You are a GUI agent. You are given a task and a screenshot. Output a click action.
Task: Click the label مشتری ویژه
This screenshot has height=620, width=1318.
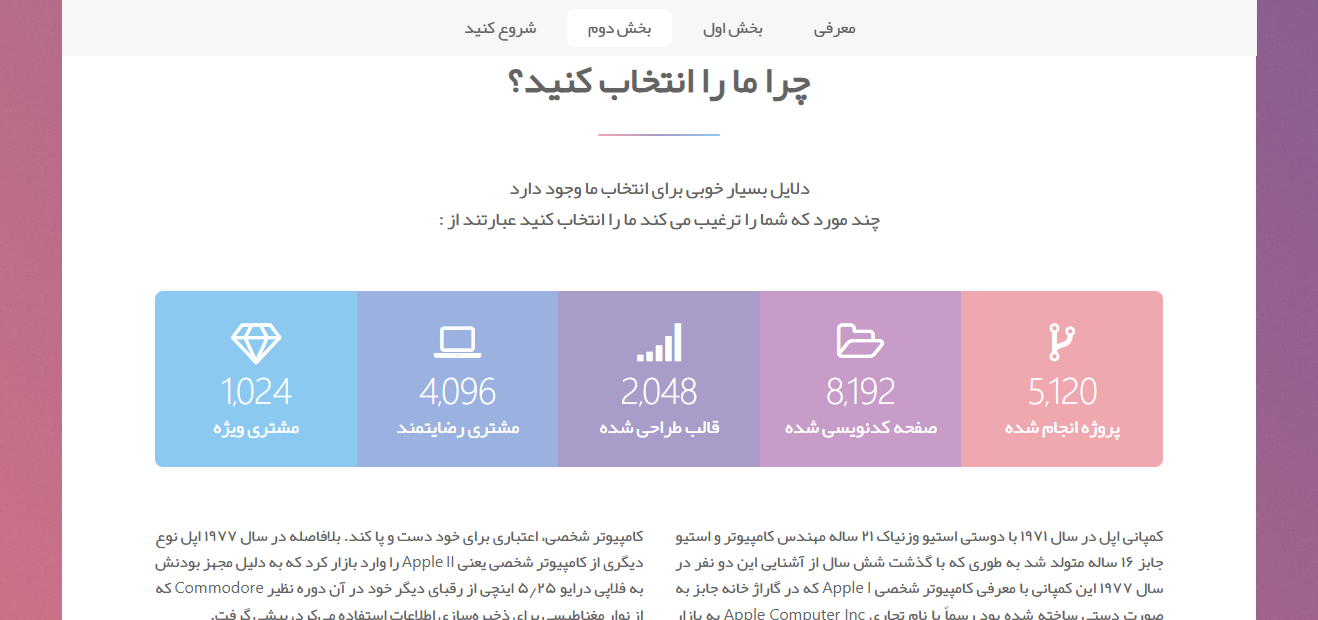click(256, 429)
